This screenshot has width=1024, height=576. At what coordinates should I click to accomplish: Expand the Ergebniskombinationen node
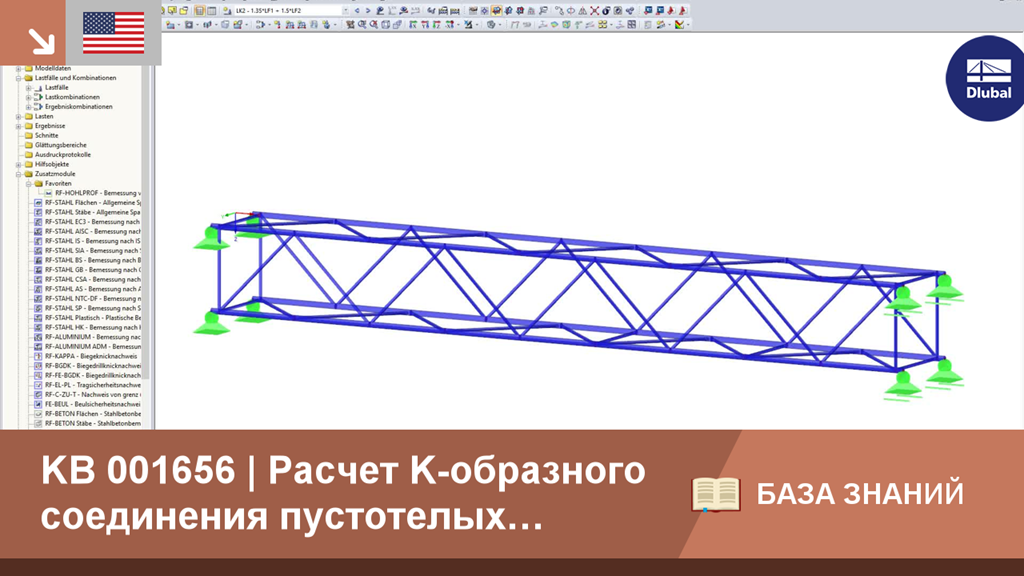pyautogui.click(x=28, y=107)
